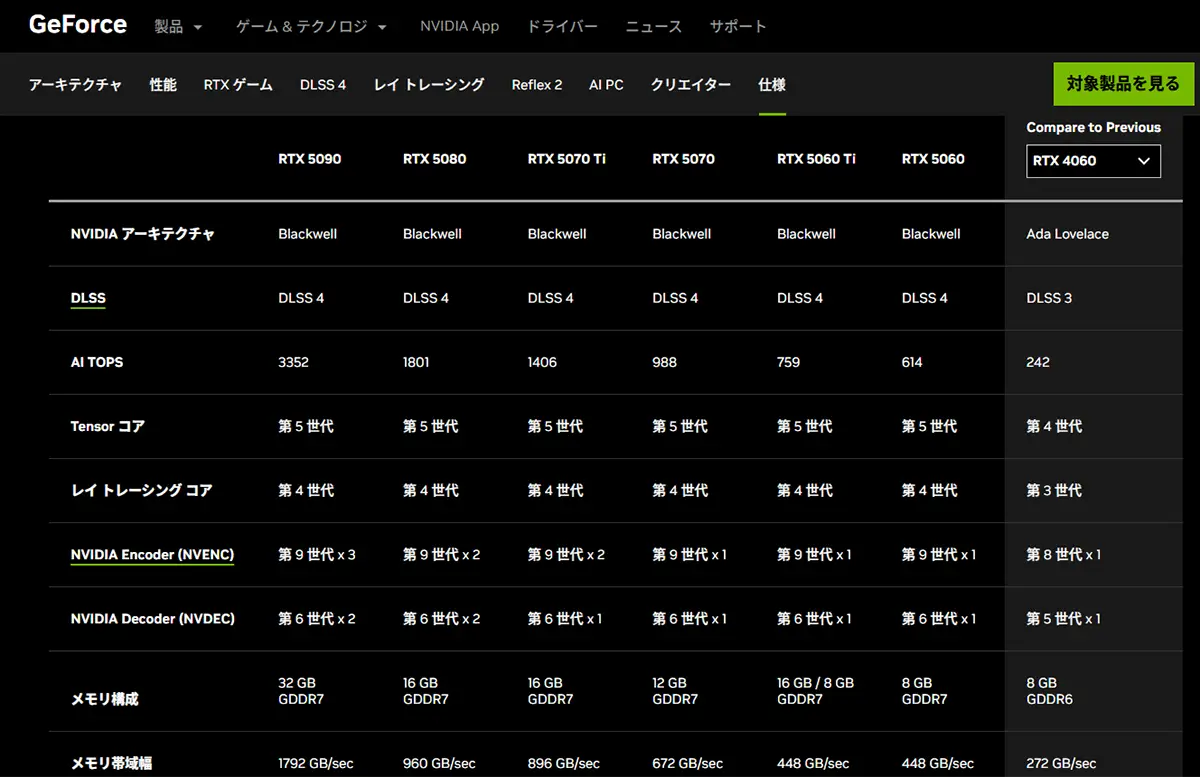Switch to the 性能 tab
The width and height of the screenshot is (1200, 777).
click(163, 85)
